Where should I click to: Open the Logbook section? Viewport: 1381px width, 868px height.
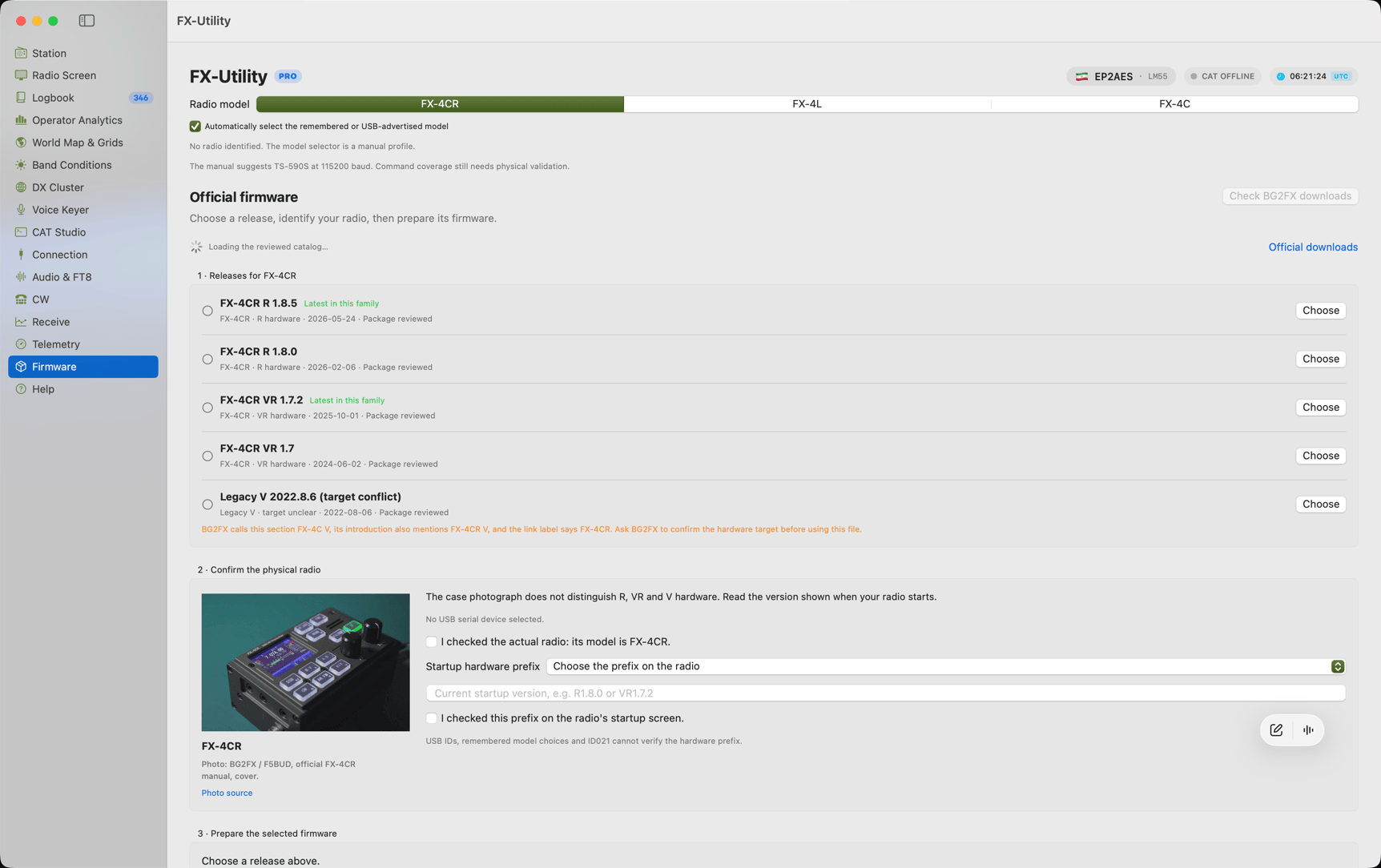click(83, 98)
